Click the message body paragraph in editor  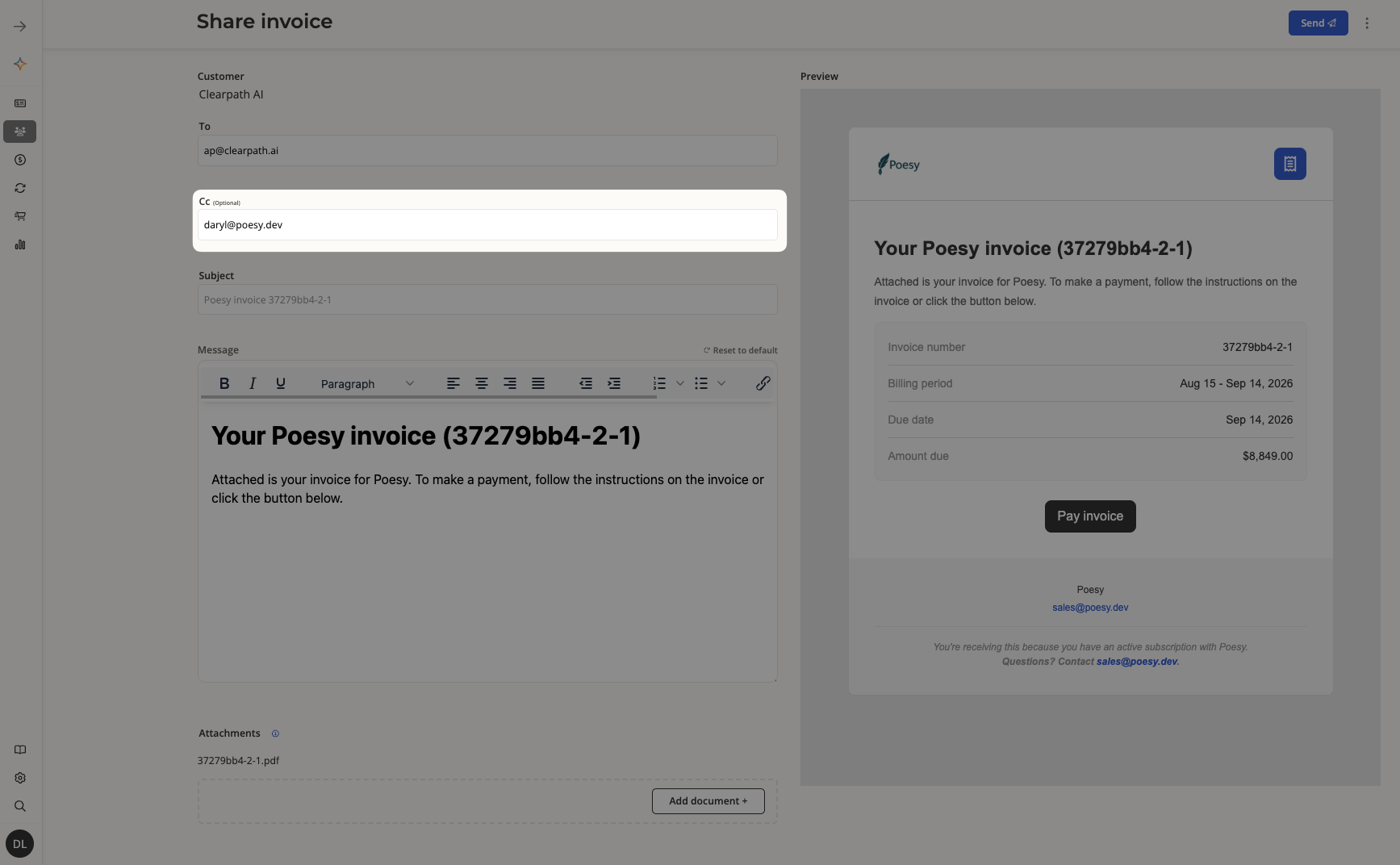click(x=487, y=489)
